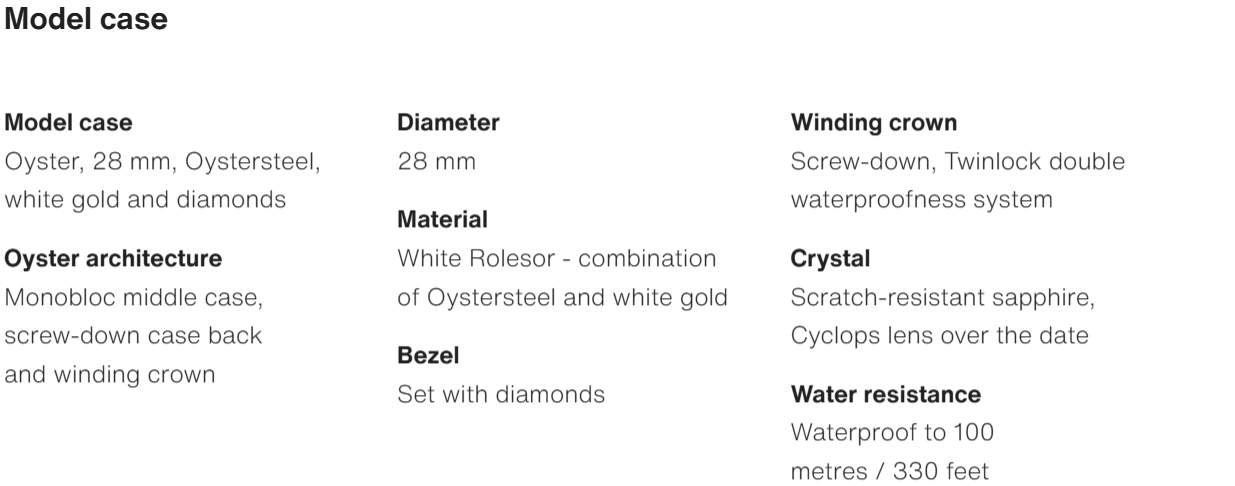Screen dimensions: 1235x486
Task: Click the "Oyster, 28 mm, Oystersteel" text line
Action: click(x=163, y=162)
